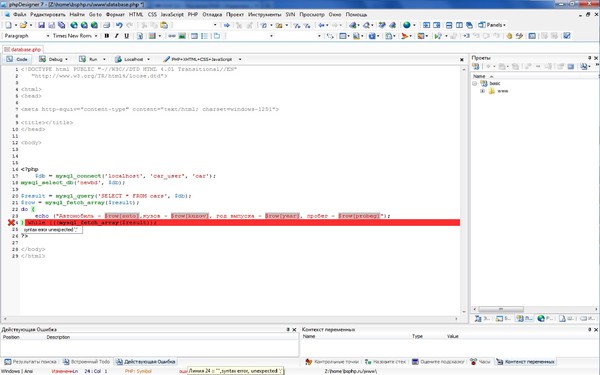Select the database.php file tab
The height and width of the screenshot is (375, 600).
point(23,50)
